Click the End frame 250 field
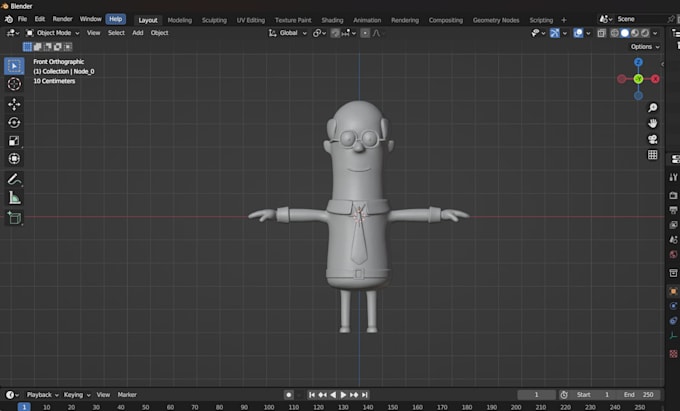Image resolution: width=680 pixels, height=411 pixels. click(639, 395)
